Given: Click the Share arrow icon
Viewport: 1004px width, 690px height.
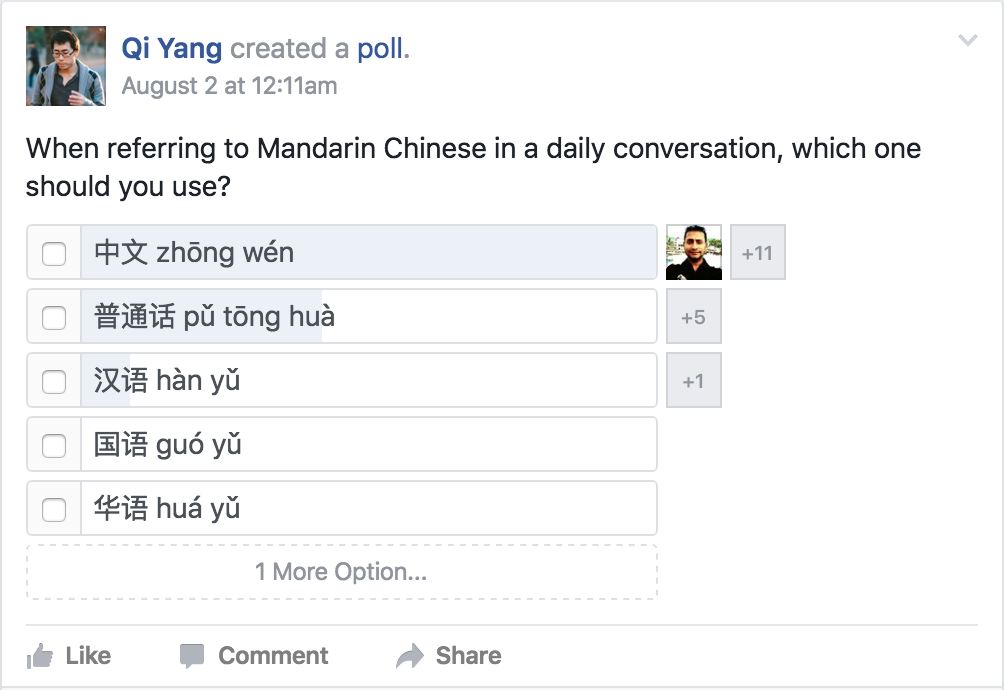Looking at the screenshot, I should (x=410, y=655).
